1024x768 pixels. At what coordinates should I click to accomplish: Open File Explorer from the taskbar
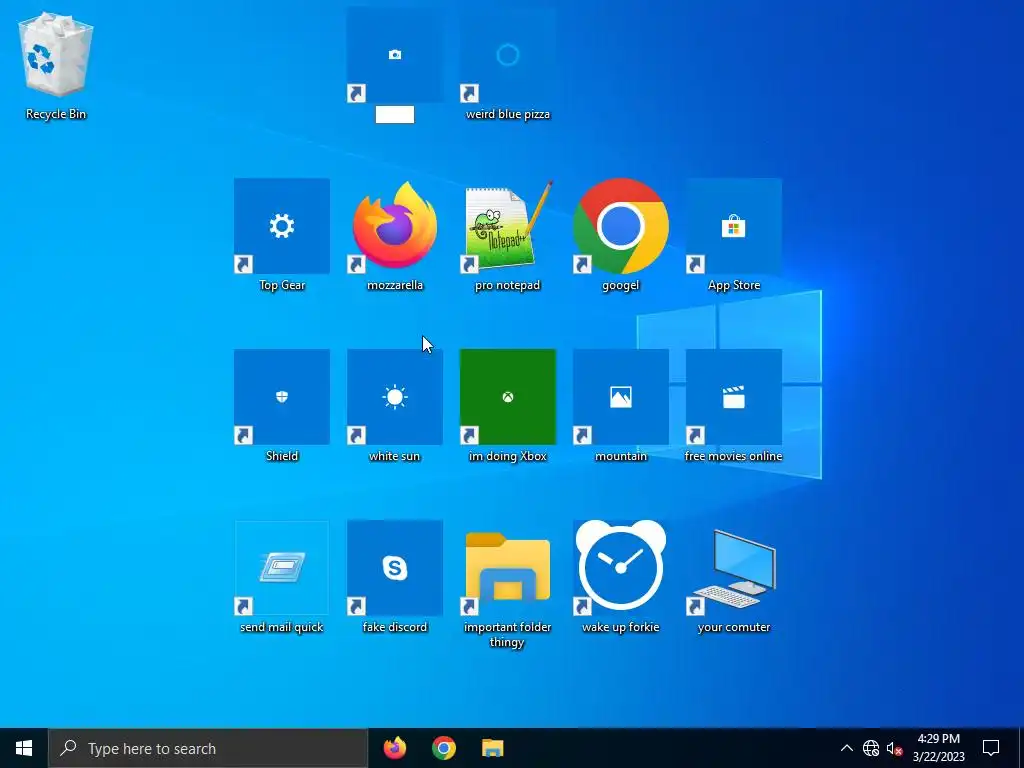492,748
